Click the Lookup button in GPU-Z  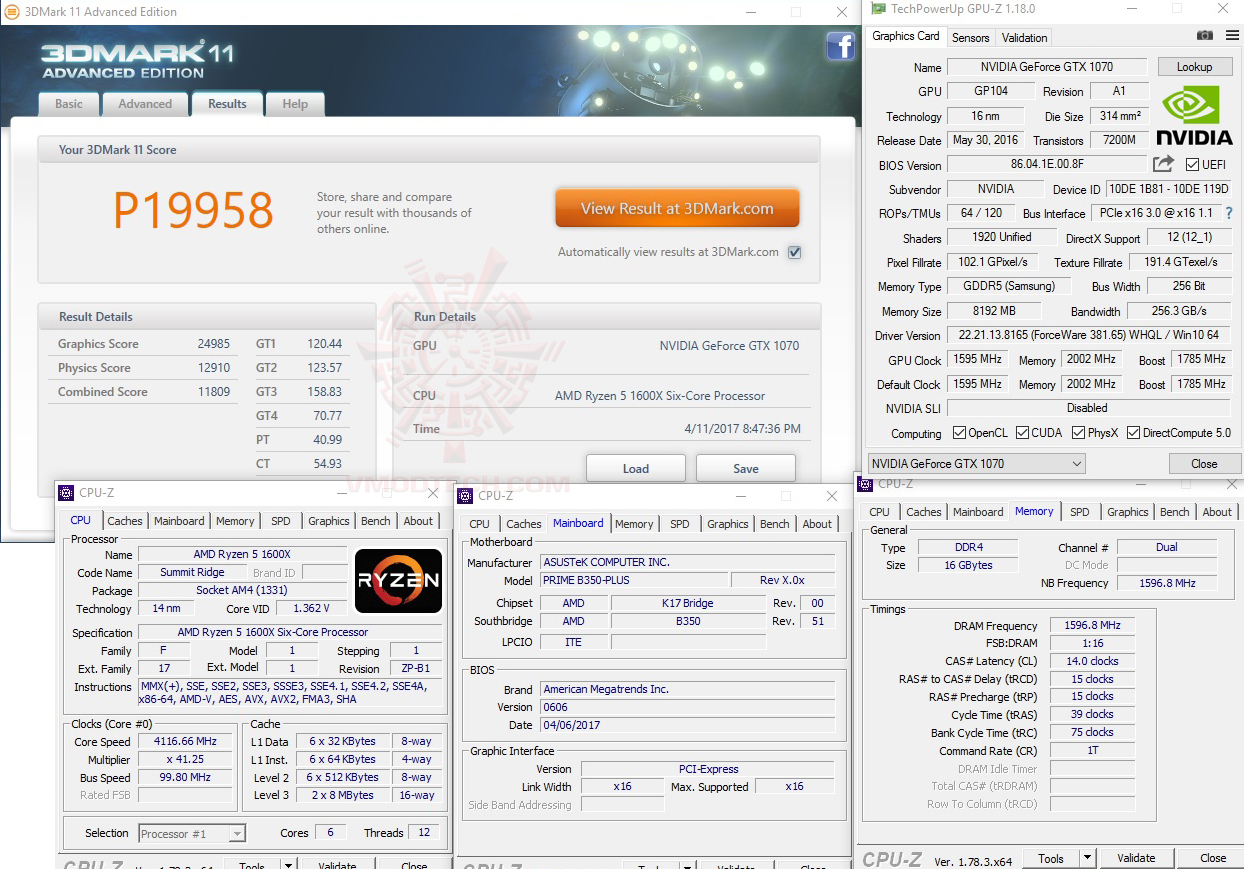[1195, 66]
